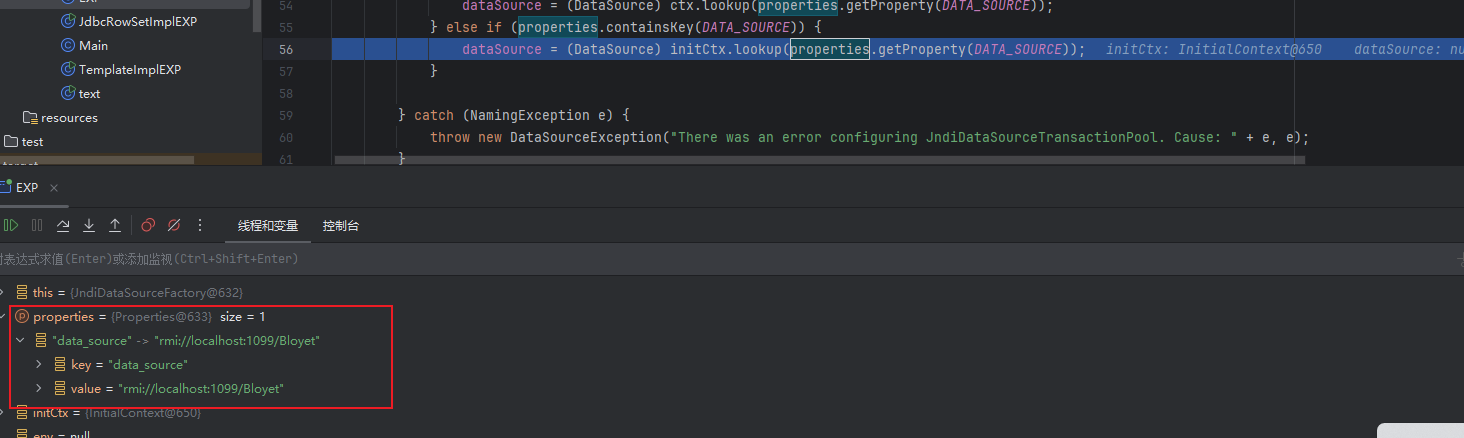This screenshot has width=1464, height=438.
Task: Toggle mute breakpoints slashed circle icon
Action: [174, 226]
